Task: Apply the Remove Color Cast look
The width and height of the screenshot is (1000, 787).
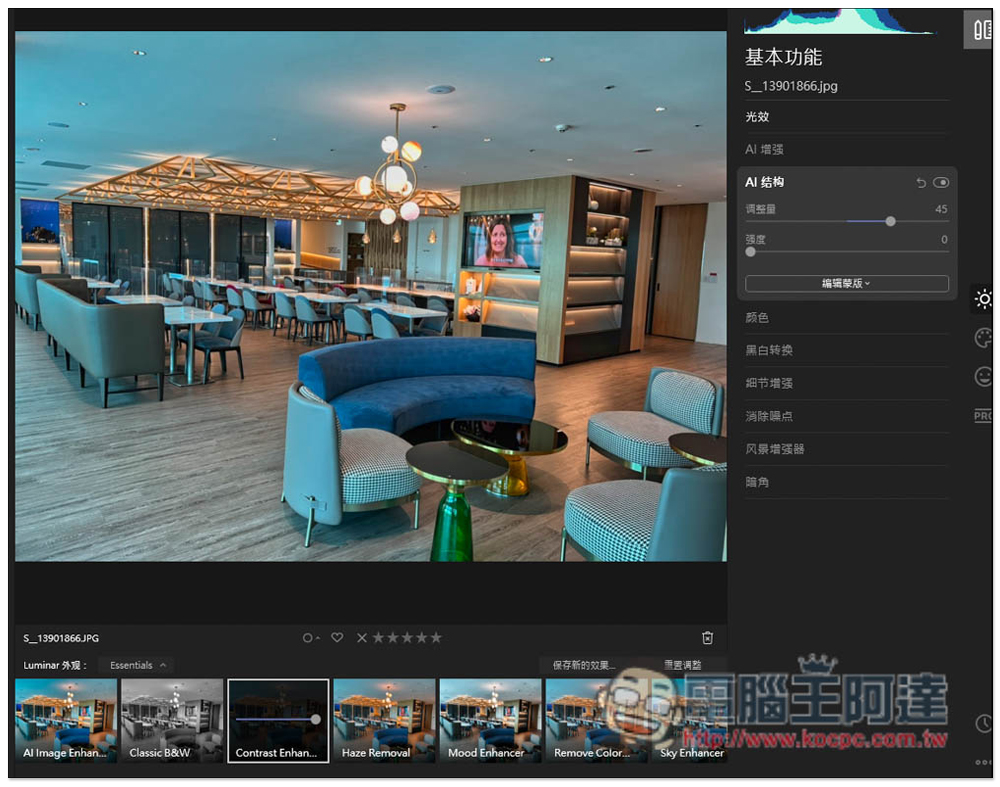Action: [x=596, y=721]
